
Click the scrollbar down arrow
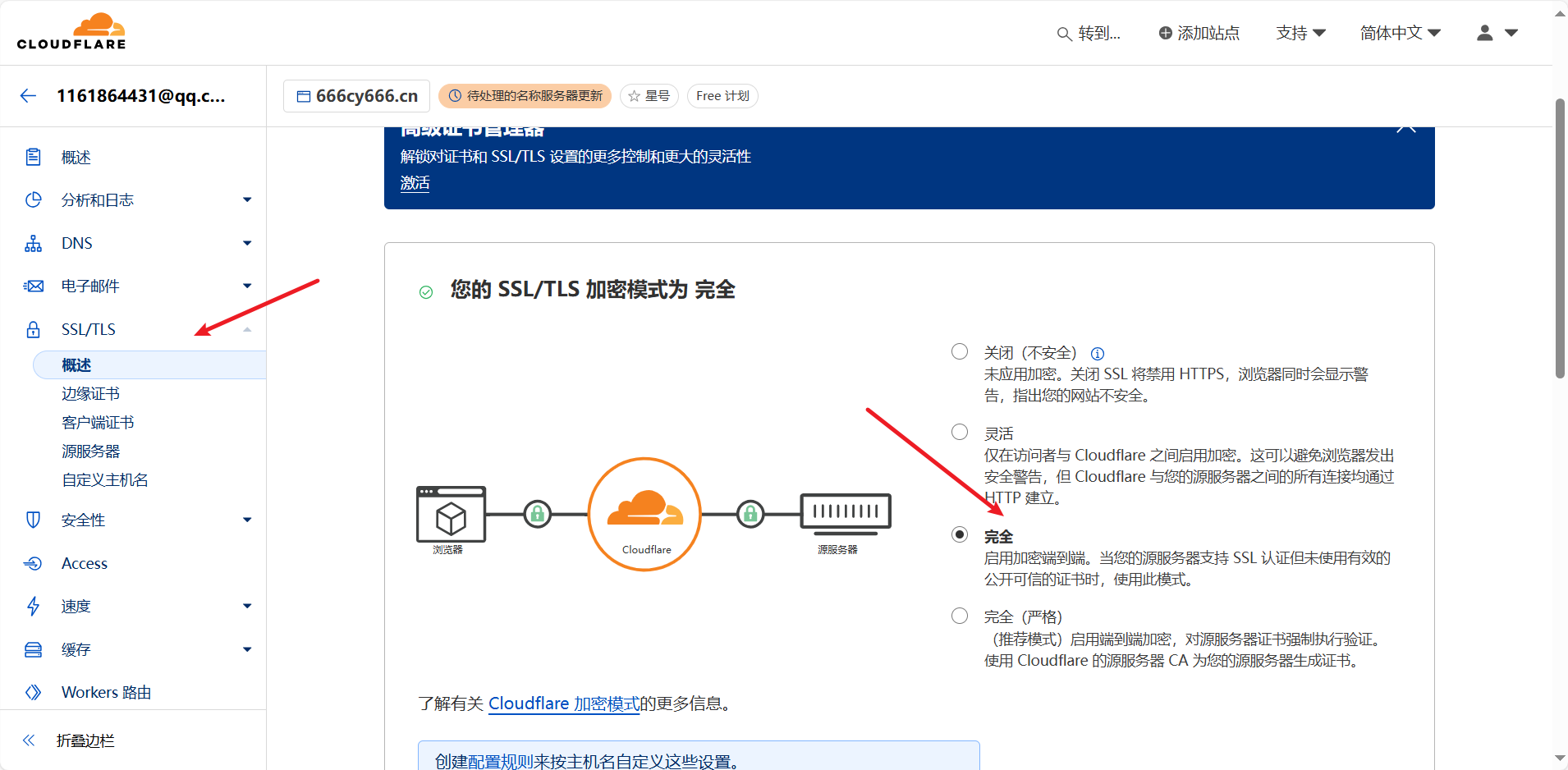(1560, 758)
